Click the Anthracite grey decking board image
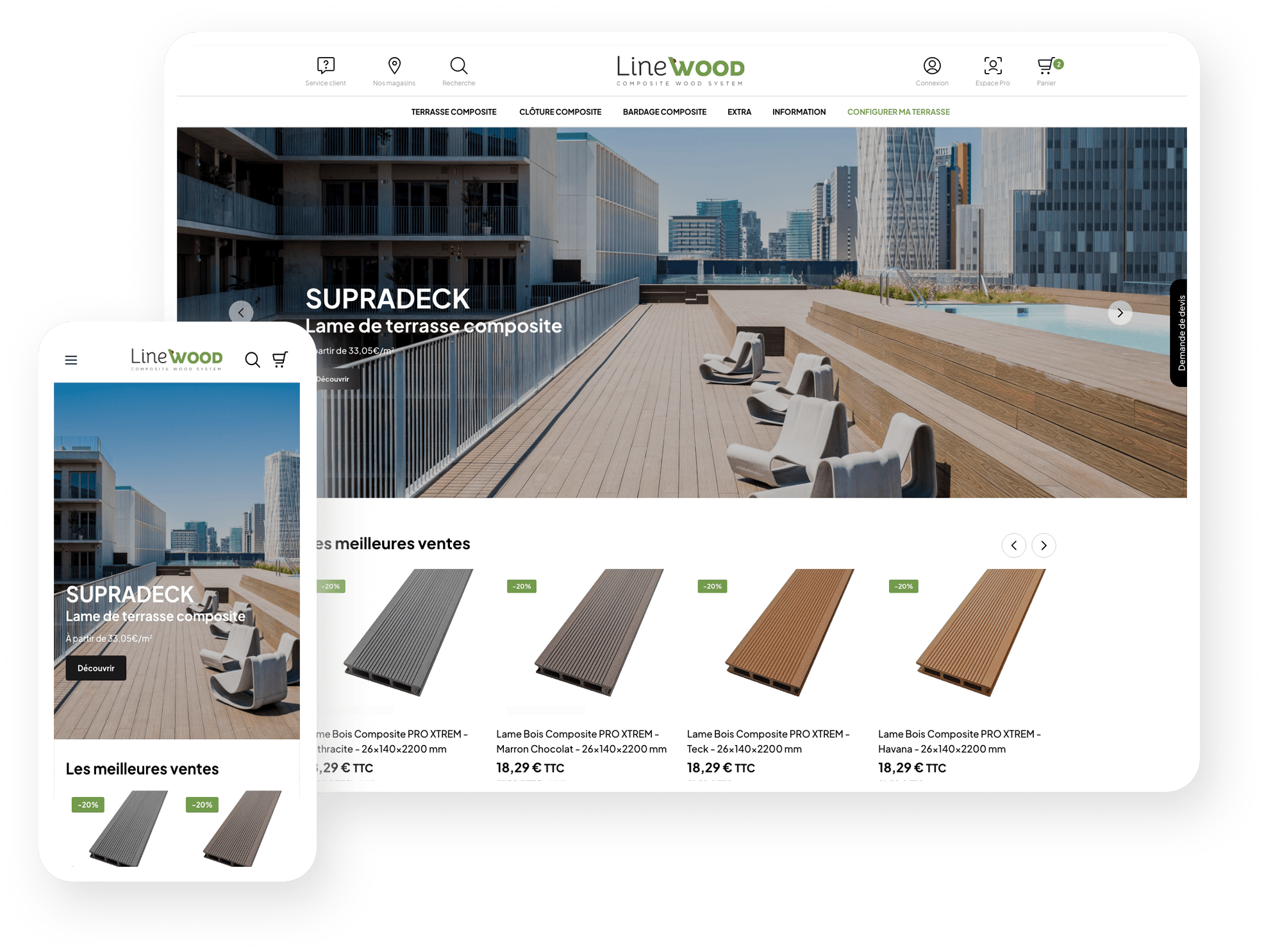 (408, 632)
